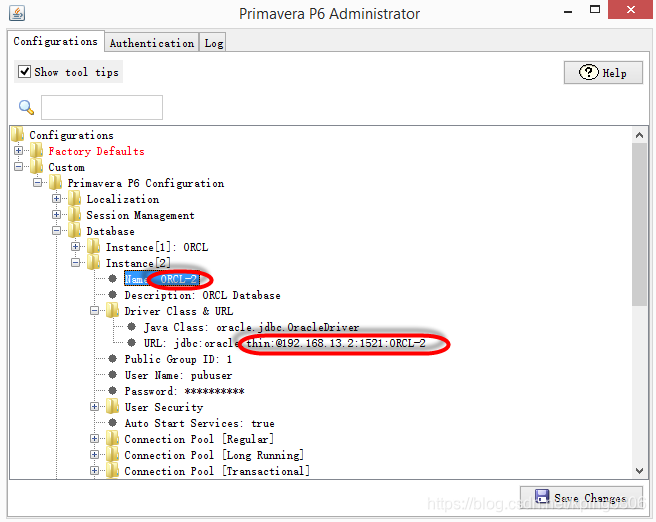Expand the Localization node
Viewport: 656px width, 522px height.
(x=56, y=198)
